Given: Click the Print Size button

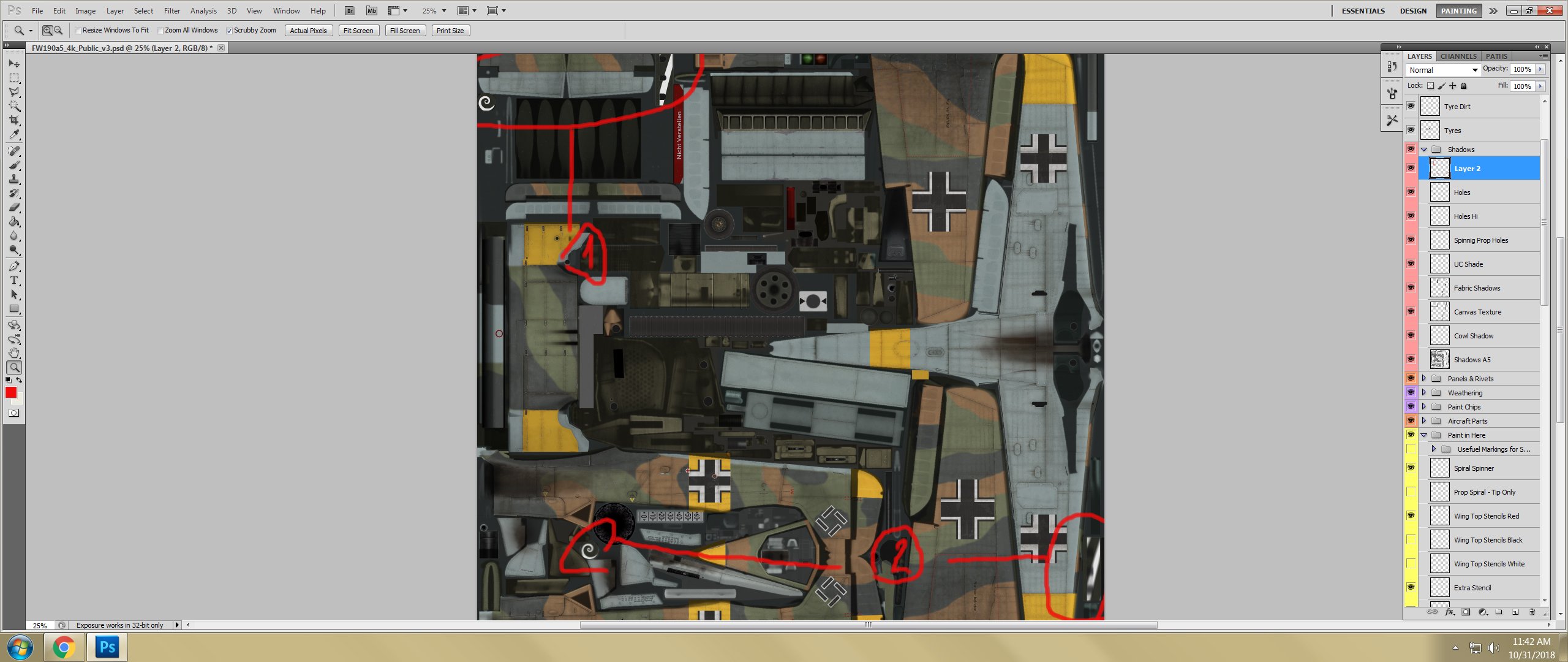Looking at the screenshot, I should click(x=450, y=31).
